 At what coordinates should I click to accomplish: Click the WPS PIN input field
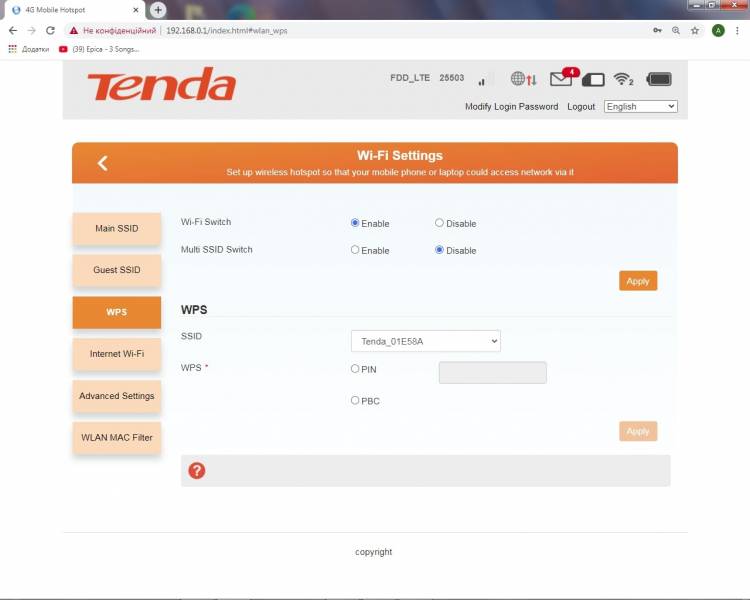click(492, 373)
